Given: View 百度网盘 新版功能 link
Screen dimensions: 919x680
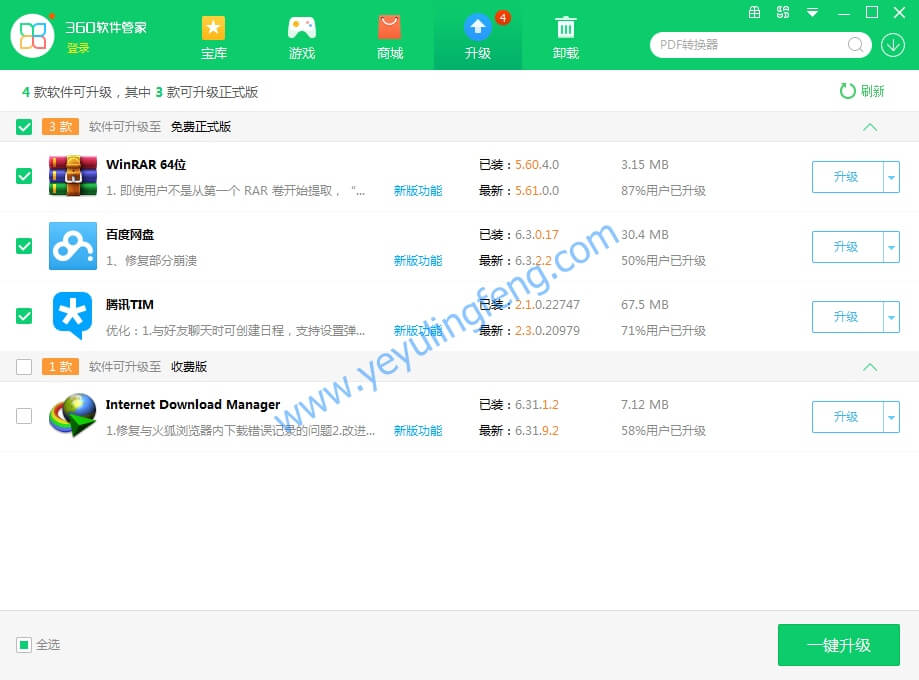Looking at the screenshot, I should pyautogui.click(x=418, y=260).
